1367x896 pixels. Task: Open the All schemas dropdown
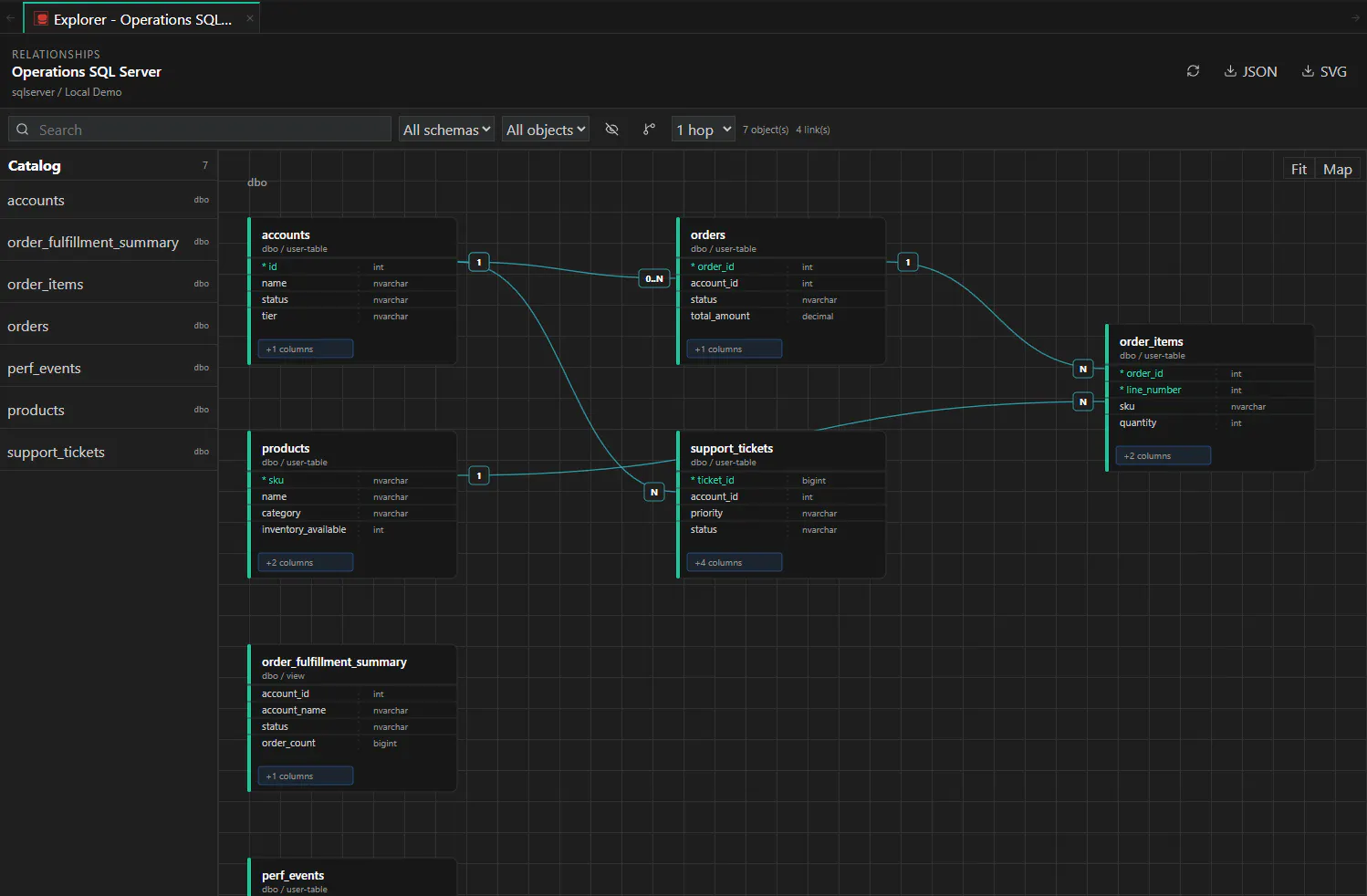click(447, 130)
